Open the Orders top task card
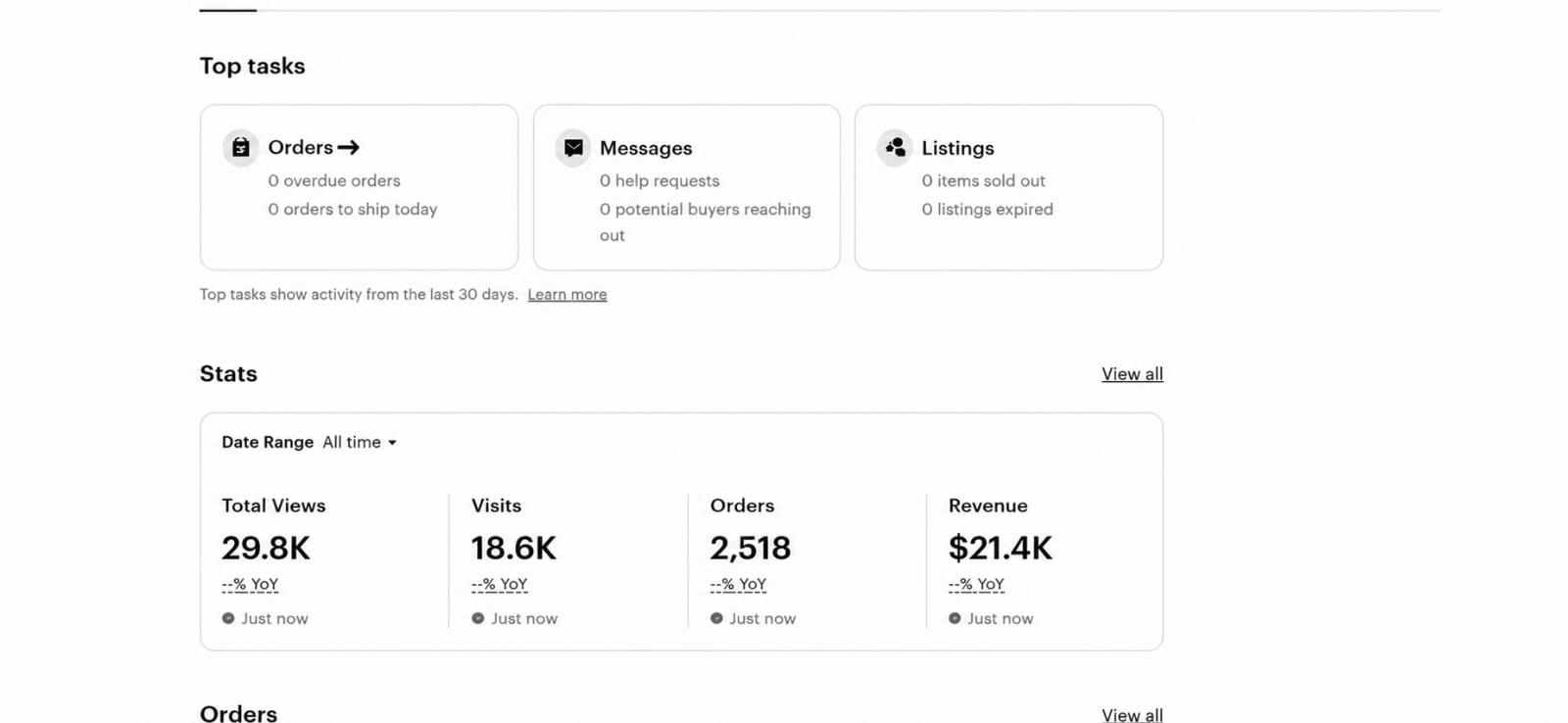Image resolution: width=1568 pixels, height=723 pixels. pyautogui.click(x=359, y=187)
